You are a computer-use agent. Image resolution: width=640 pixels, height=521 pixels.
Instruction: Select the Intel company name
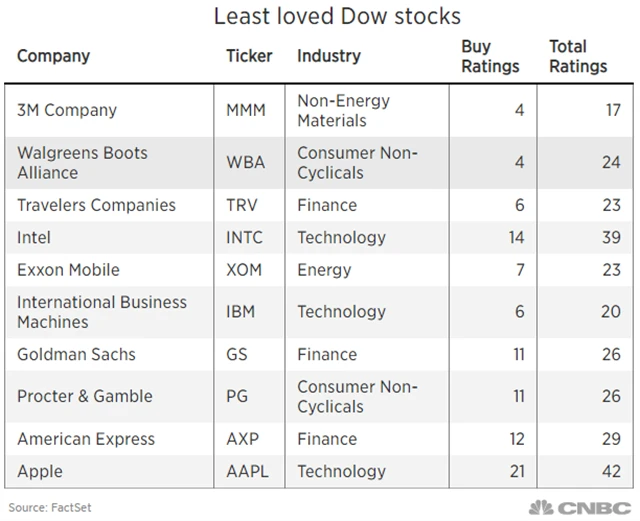point(34,237)
